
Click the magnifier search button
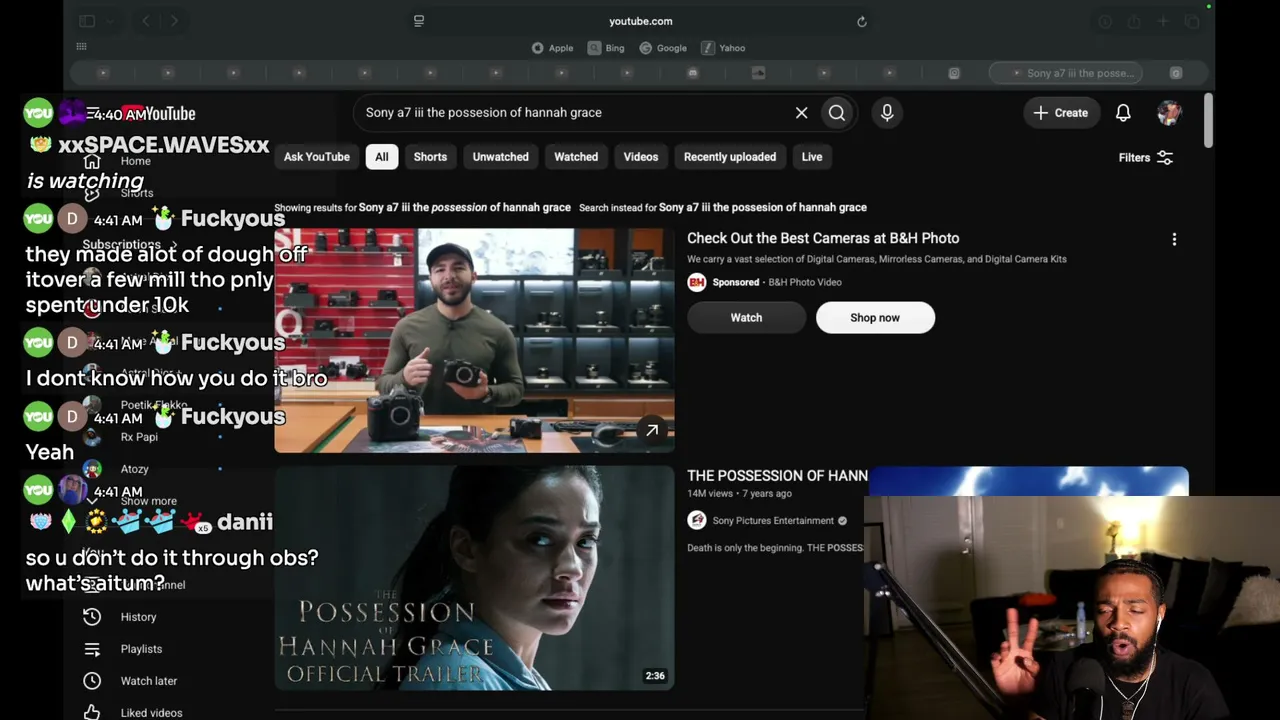(837, 113)
